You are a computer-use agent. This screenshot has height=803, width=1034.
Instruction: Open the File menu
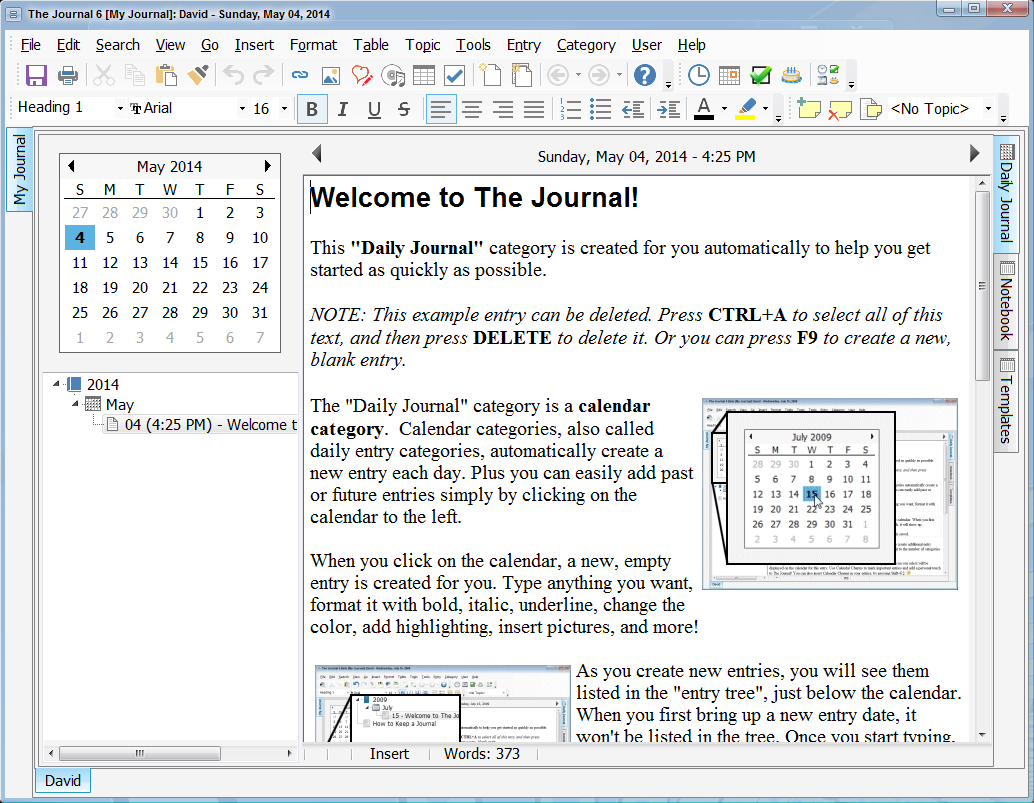(30, 45)
